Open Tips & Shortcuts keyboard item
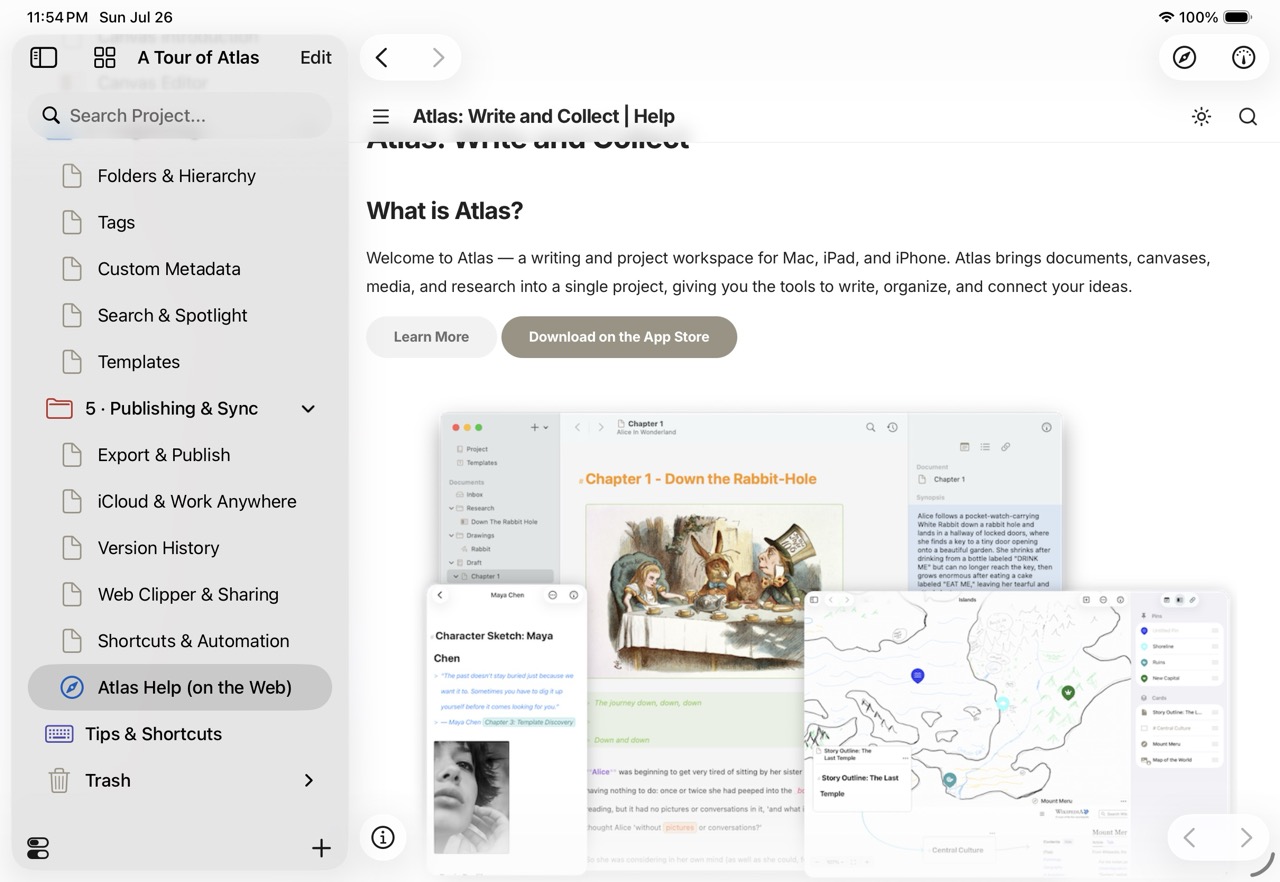This screenshot has height=882, width=1280. point(180,734)
